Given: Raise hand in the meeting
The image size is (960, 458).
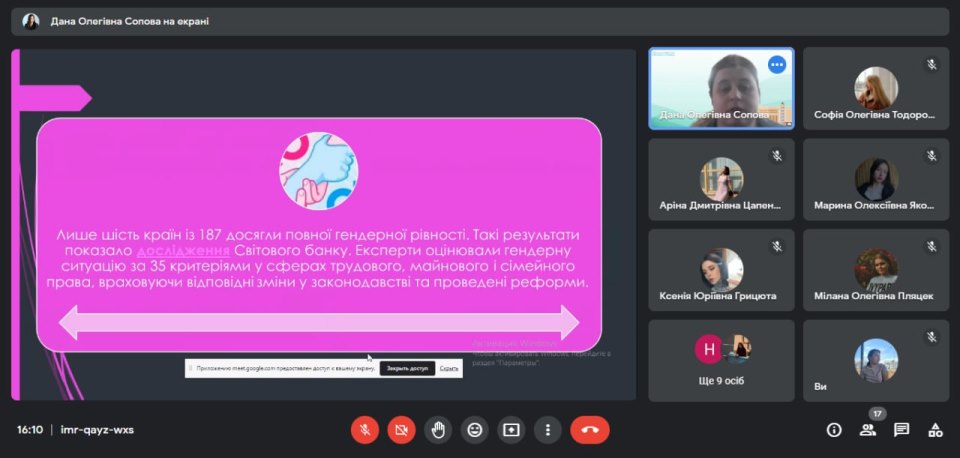Looking at the screenshot, I should point(438,430).
